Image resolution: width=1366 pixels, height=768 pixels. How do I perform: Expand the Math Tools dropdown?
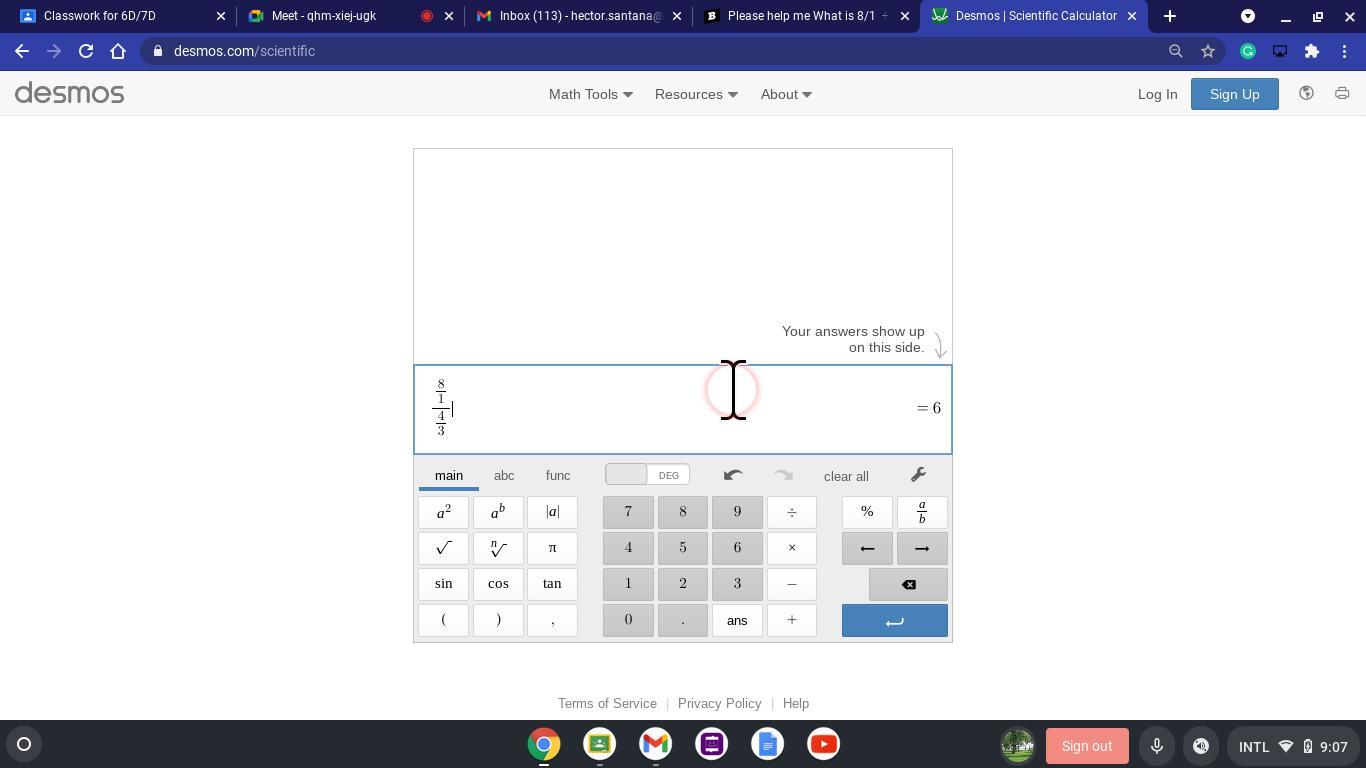[x=590, y=94]
